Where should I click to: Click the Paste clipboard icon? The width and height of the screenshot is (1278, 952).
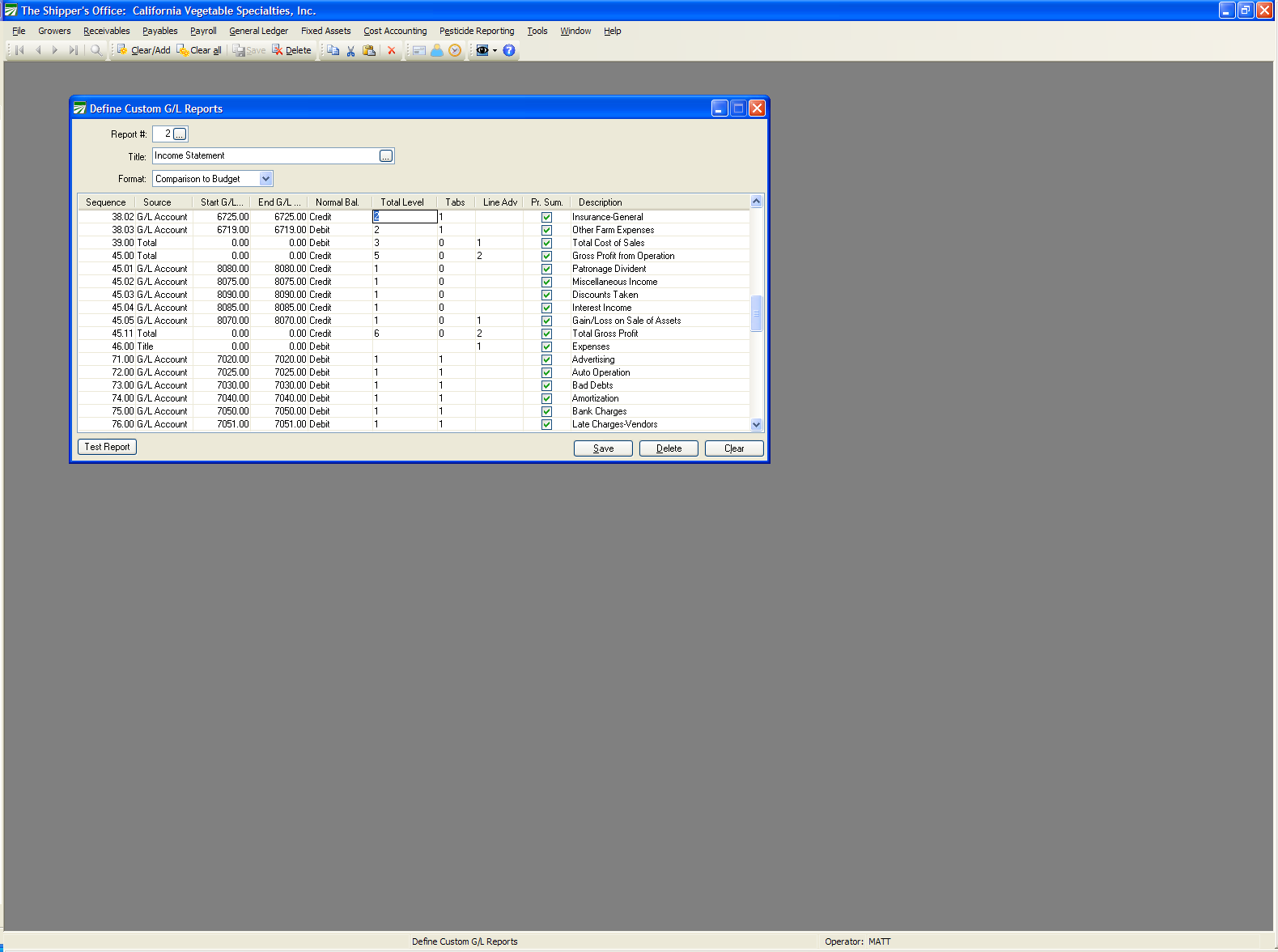[x=370, y=50]
